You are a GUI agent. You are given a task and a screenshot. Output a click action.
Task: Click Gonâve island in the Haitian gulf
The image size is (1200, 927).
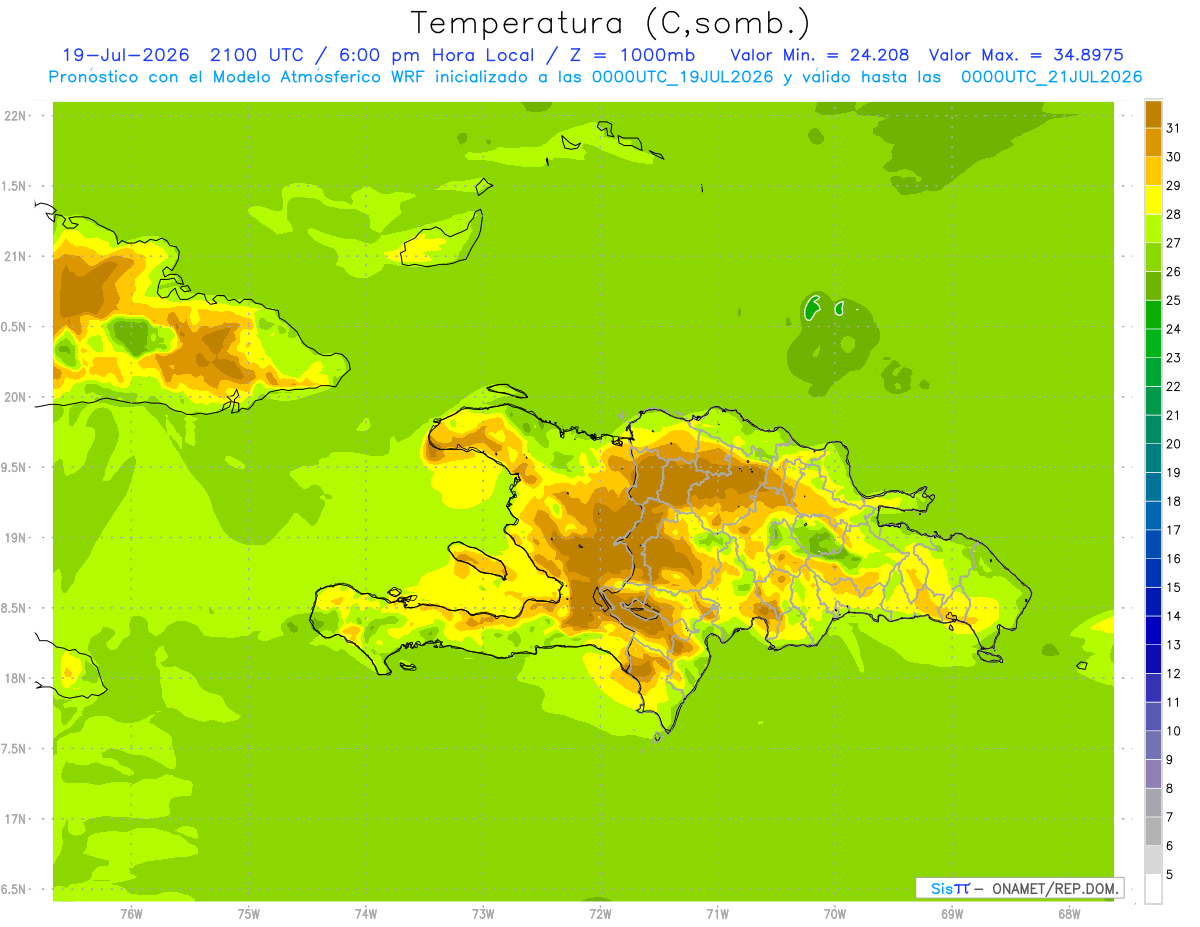pos(479,560)
